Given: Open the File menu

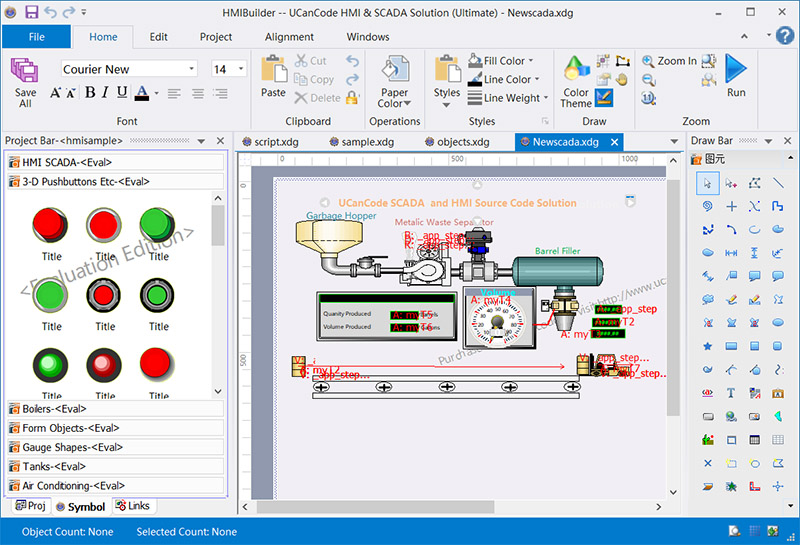Looking at the screenshot, I should point(36,37).
